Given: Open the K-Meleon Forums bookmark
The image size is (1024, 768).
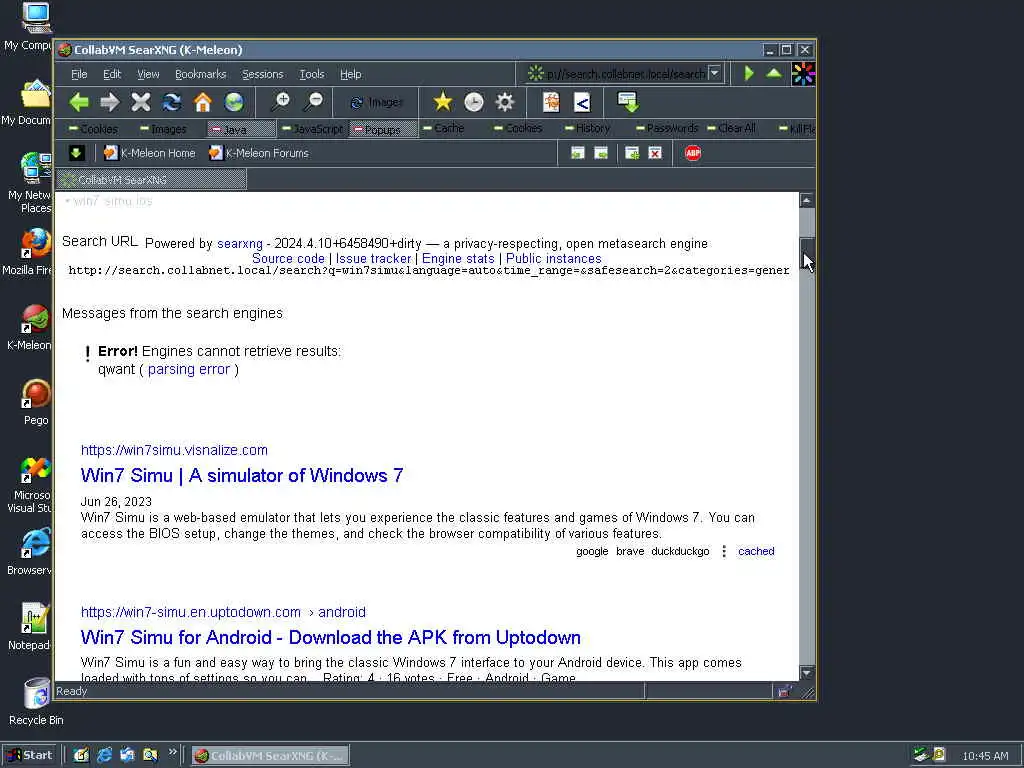Looking at the screenshot, I should 259,153.
